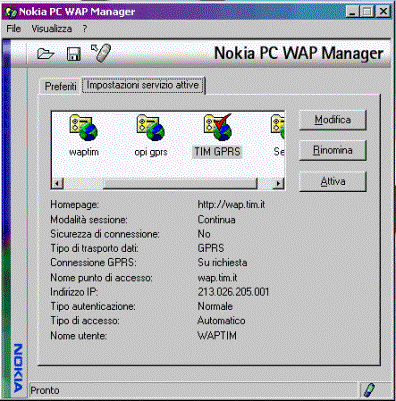This screenshot has width=396, height=401.
Task: Click the homepage value http://wap.tim.it
Action: 231,204
